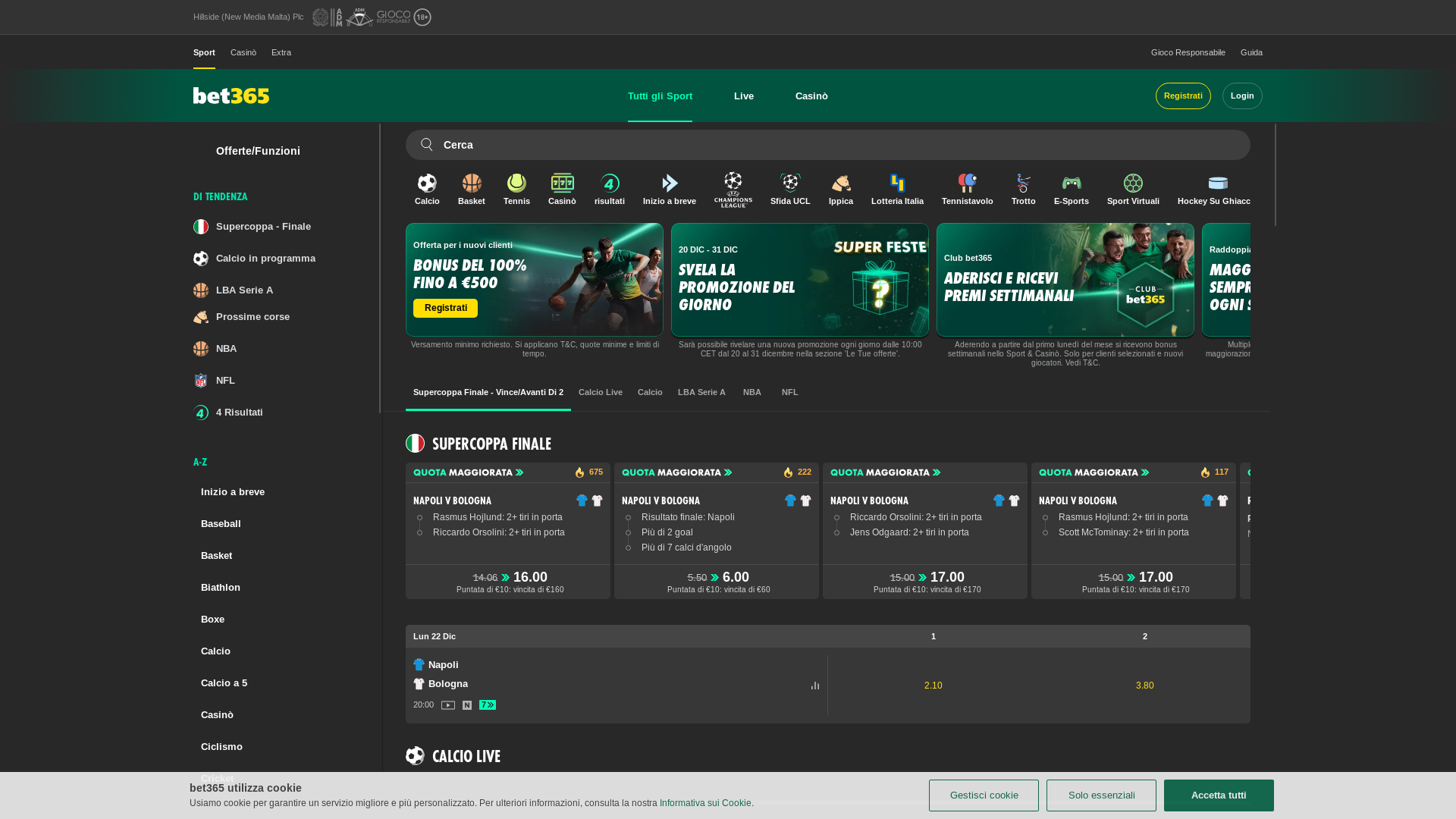Open Gestisci cookie settings
This screenshot has width=1456, height=819.
[x=984, y=795]
